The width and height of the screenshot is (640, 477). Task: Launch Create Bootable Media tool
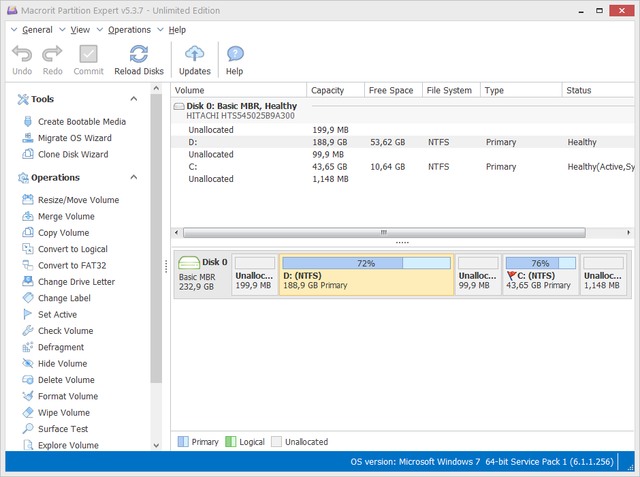click(81, 122)
